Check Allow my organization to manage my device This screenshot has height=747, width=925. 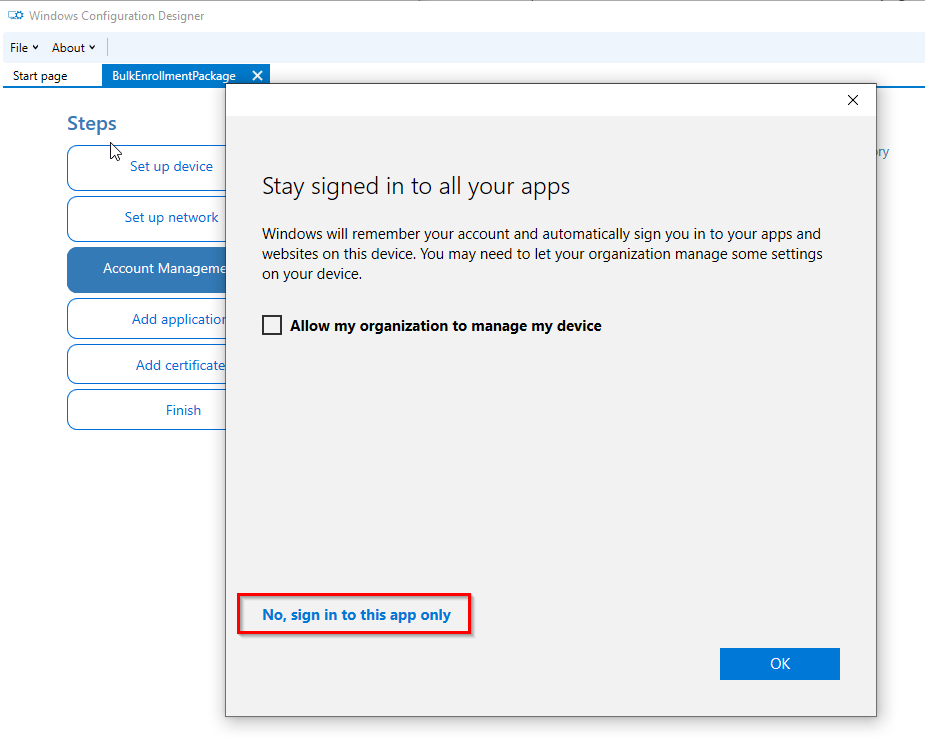[x=272, y=325]
